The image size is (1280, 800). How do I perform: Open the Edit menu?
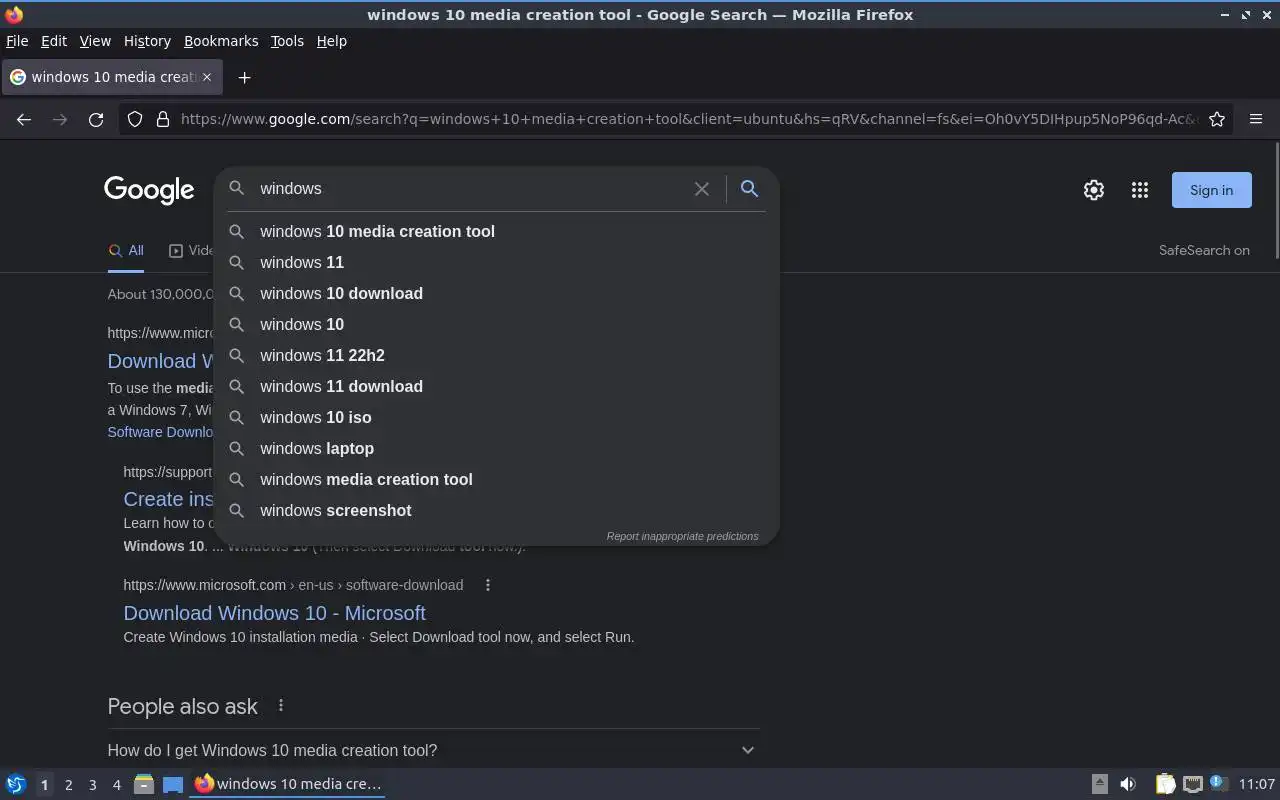pos(54,41)
